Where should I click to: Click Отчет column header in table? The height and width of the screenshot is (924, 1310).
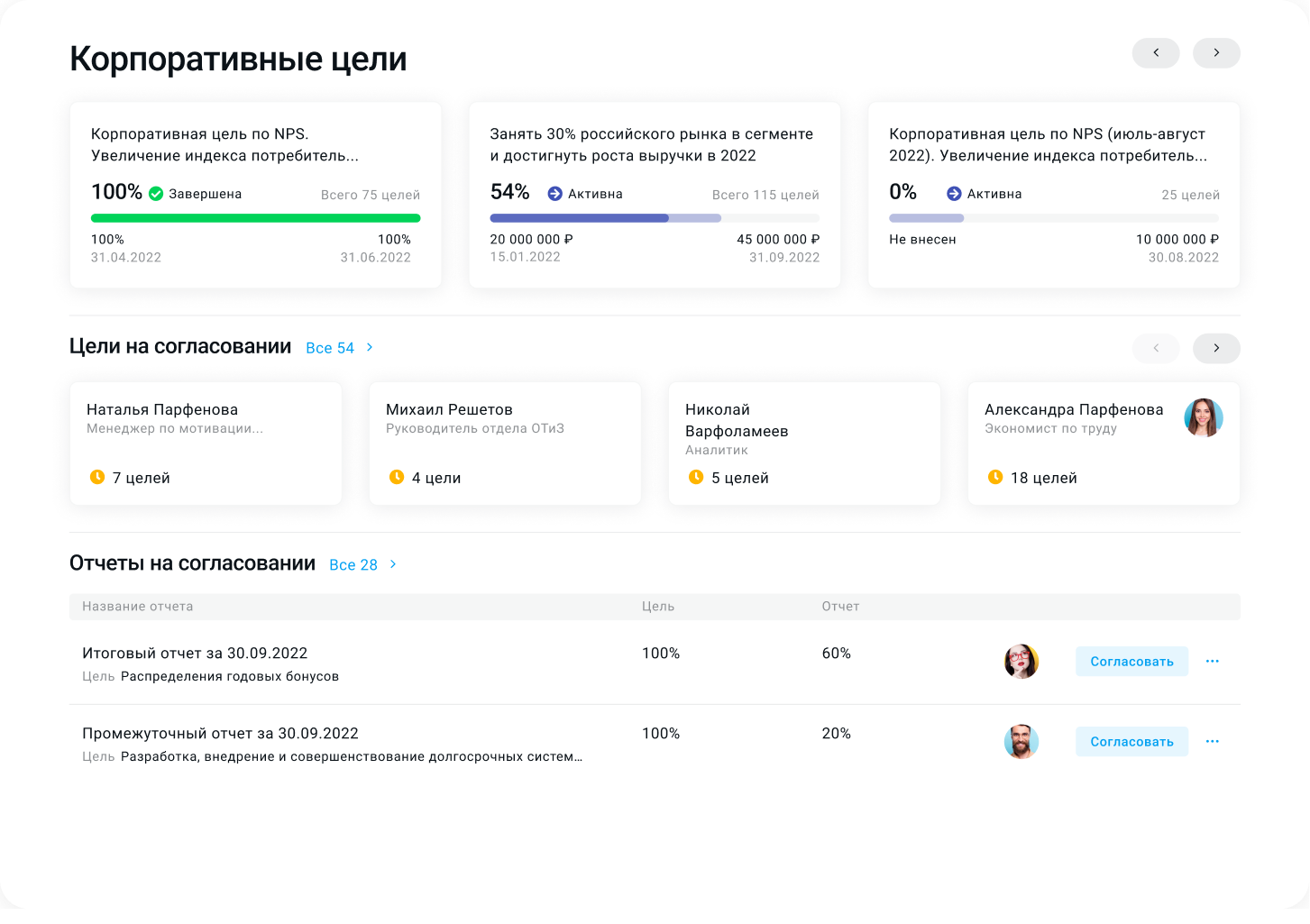tap(840, 607)
